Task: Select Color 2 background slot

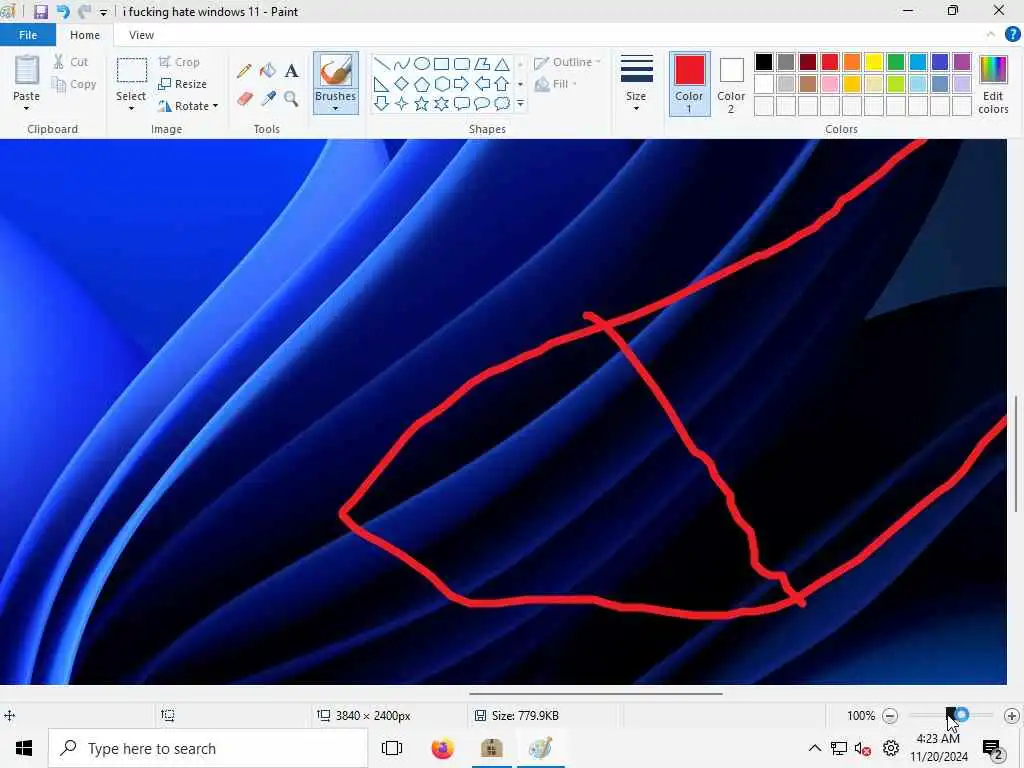Action: [x=731, y=84]
